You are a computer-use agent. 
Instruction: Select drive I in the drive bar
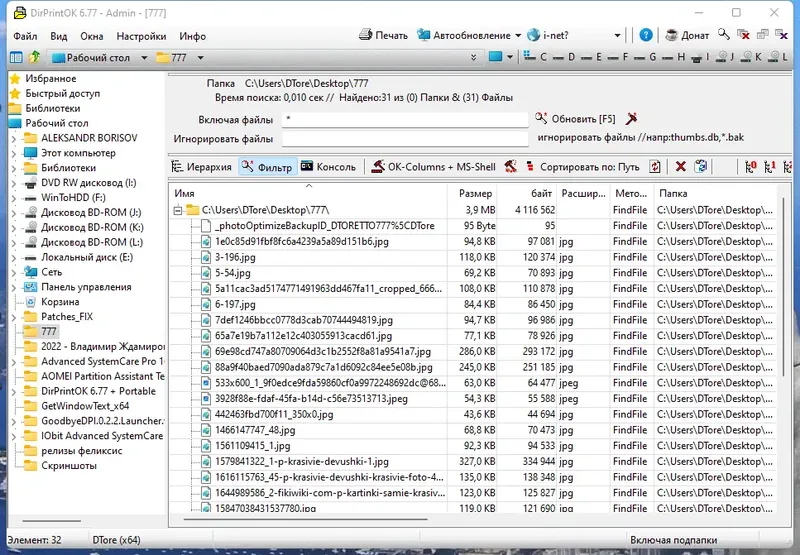(700, 57)
